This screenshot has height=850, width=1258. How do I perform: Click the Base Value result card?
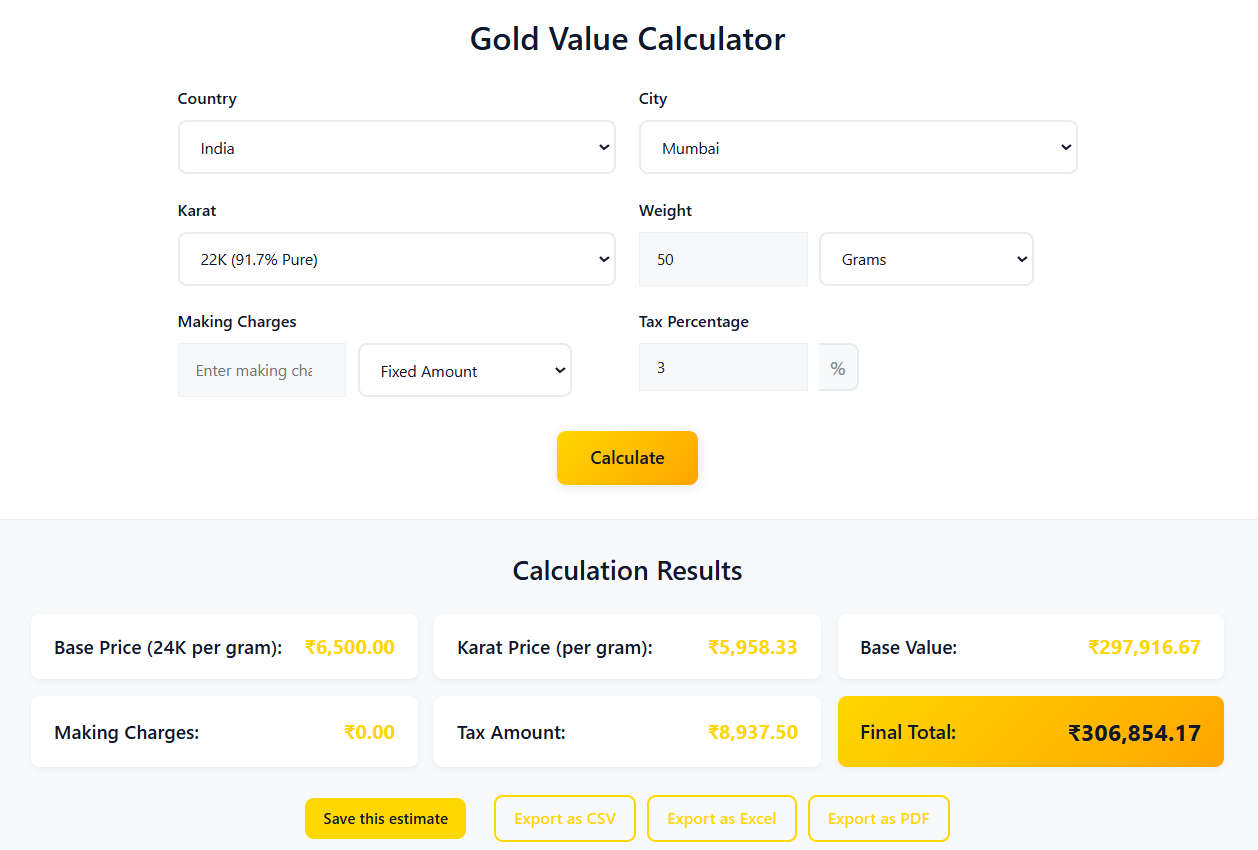click(x=1030, y=646)
